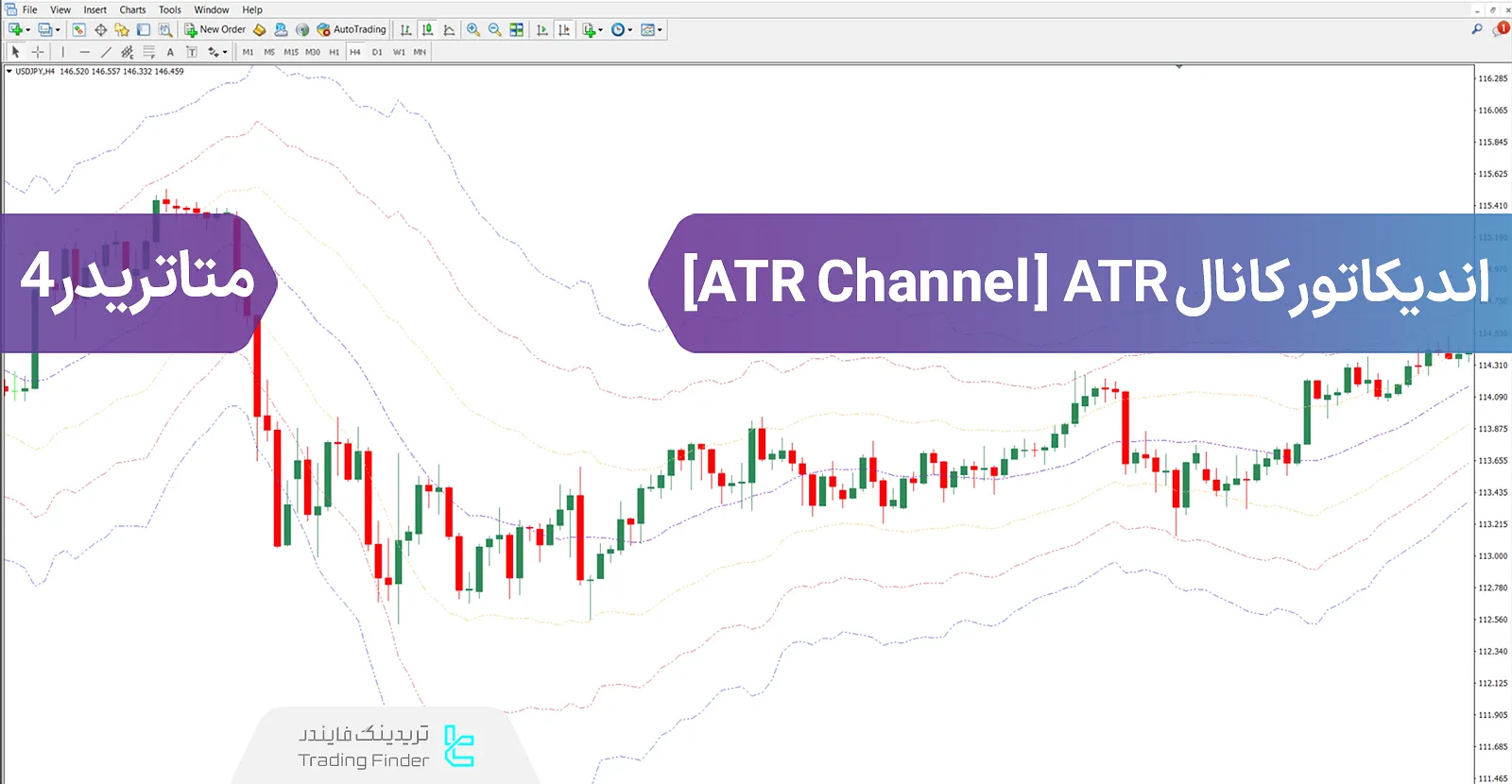Viewport: 1512px width, 784px height.
Task: Open the notifications chat icon
Action: [1500, 30]
